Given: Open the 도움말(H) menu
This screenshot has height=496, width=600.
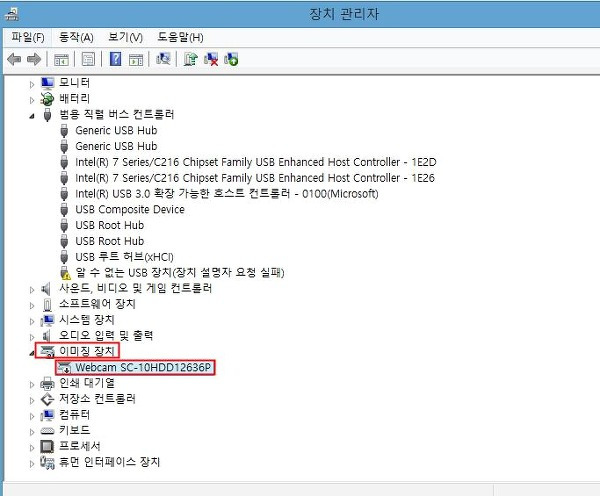Looking at the screenshot, I should 180,37.
